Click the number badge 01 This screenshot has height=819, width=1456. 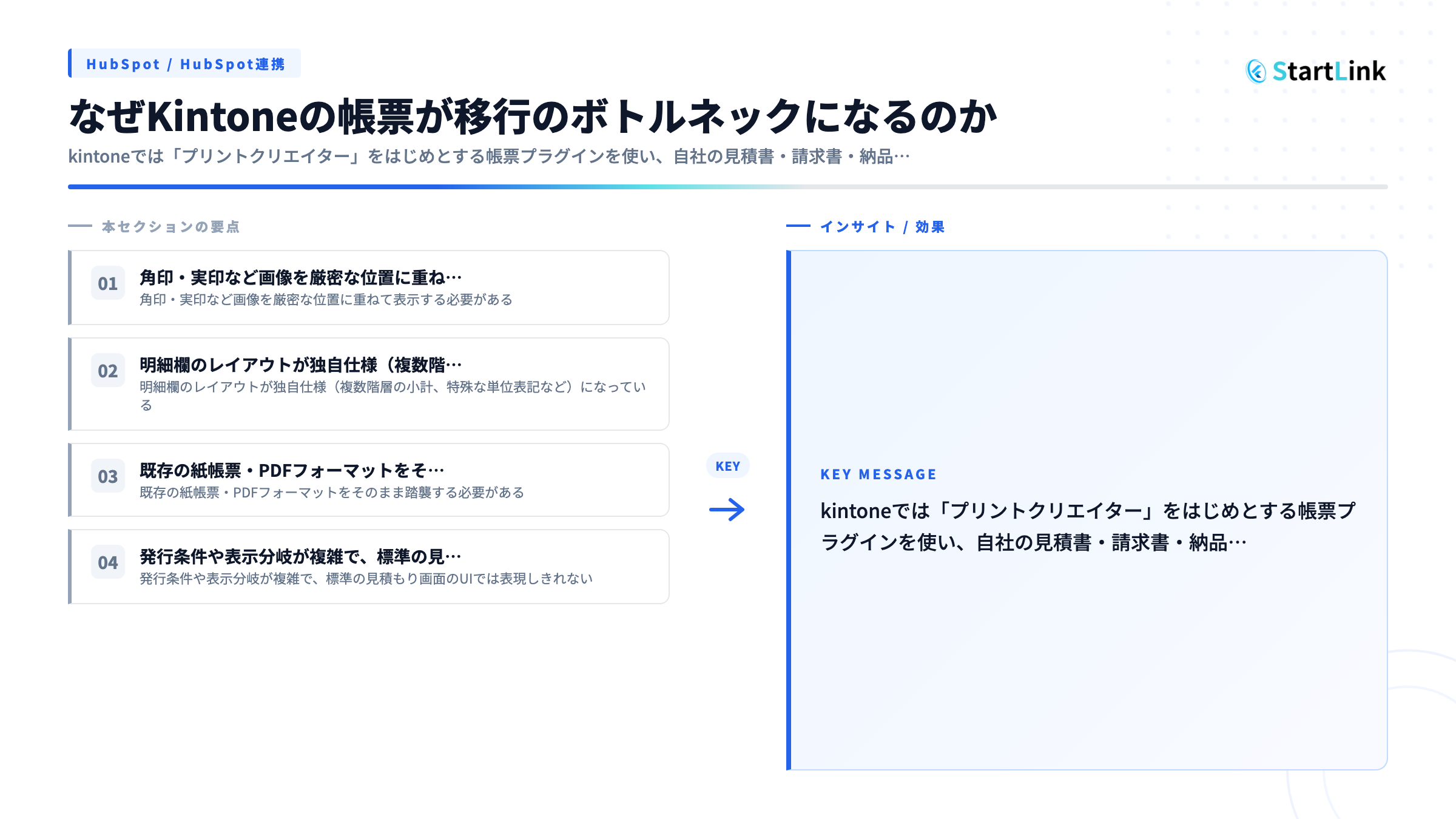point(108,283)
